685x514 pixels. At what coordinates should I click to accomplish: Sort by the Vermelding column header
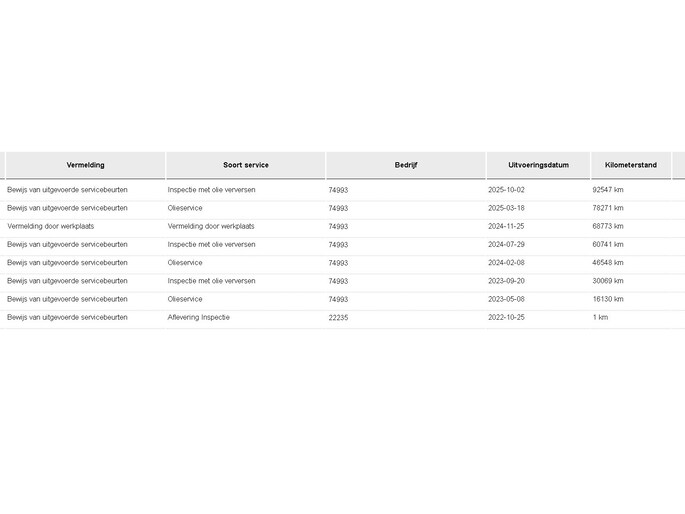(86, 165)
